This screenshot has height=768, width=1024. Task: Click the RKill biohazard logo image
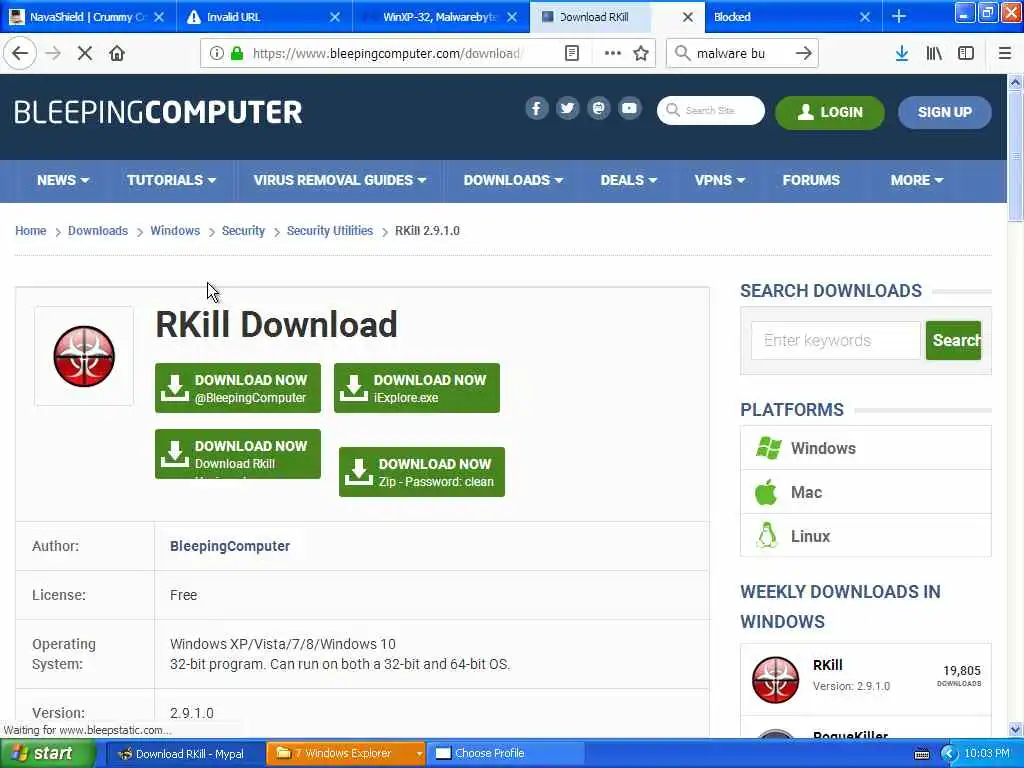tap(84, 357)
